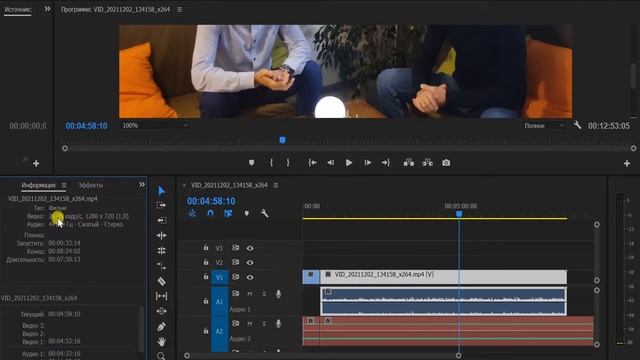Toggle nest sequence insert option in timeline
Screen dimensions: 640x360
click(192, 213)
